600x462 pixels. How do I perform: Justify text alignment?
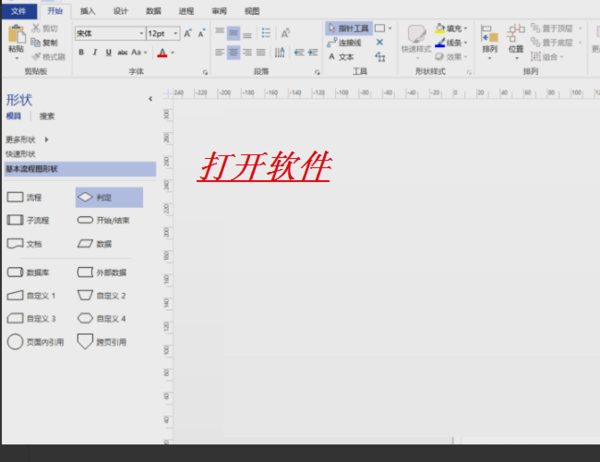(x=261, y=52)
